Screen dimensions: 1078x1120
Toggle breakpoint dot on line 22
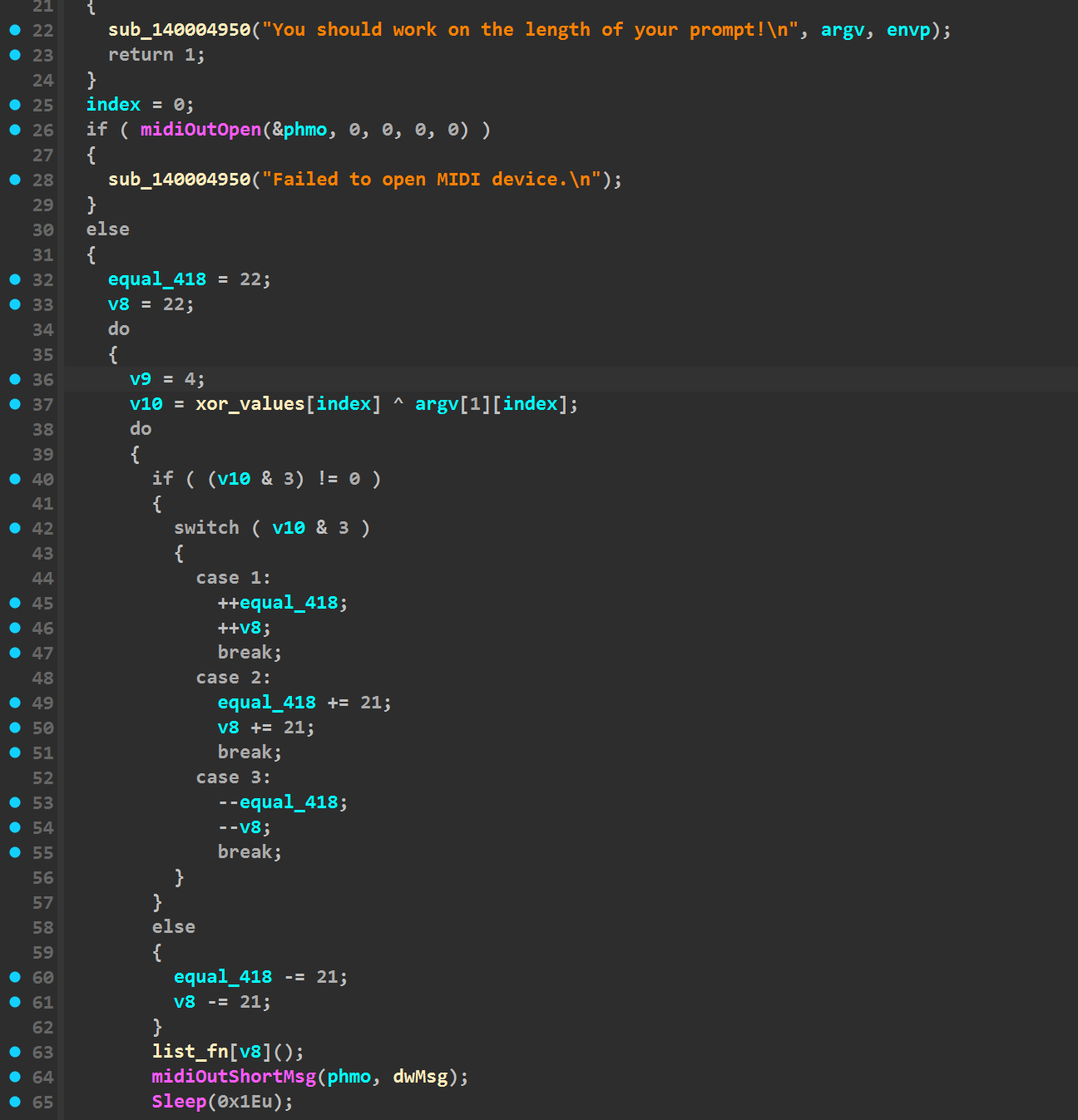[15, 30]
